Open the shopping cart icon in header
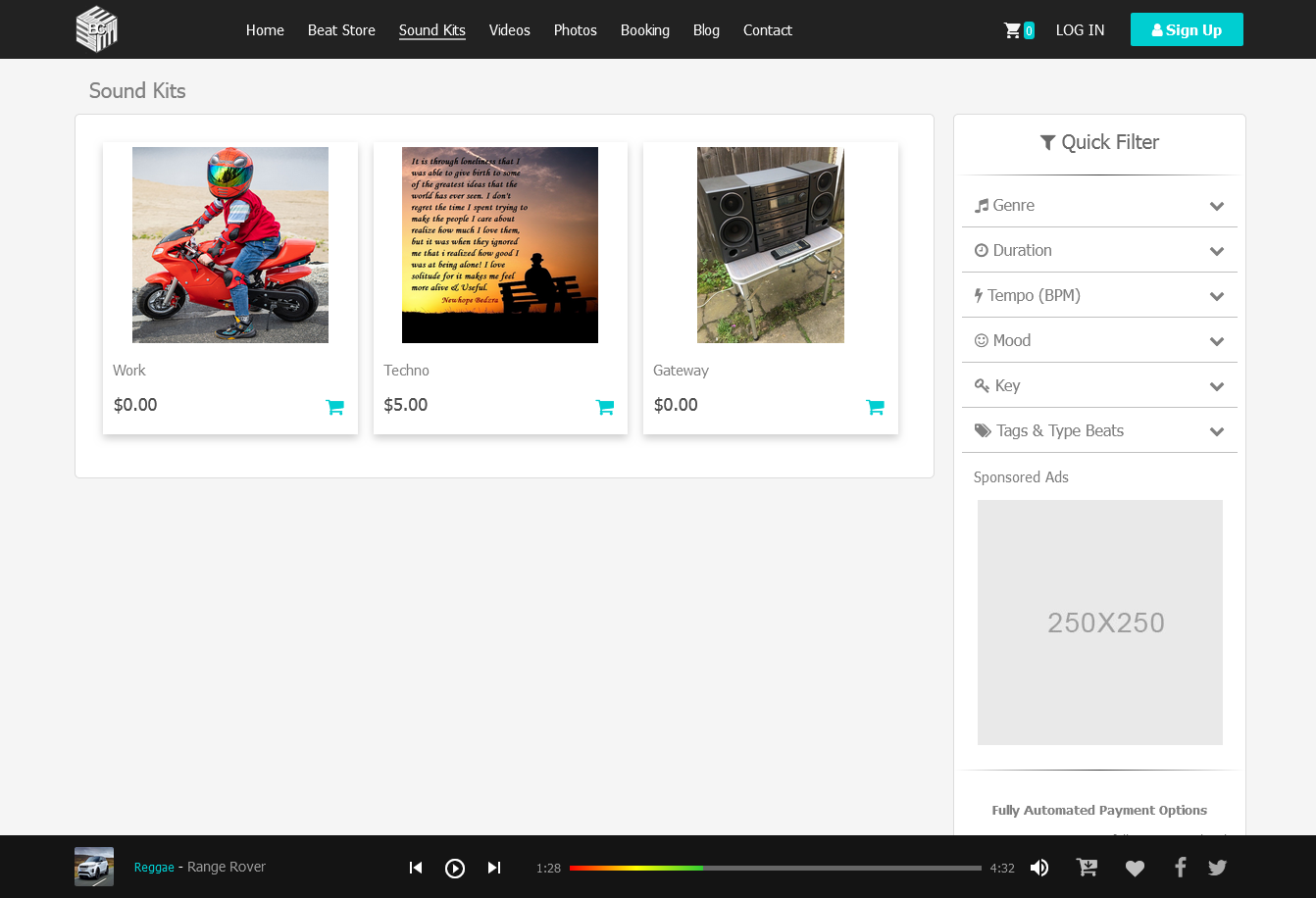Screen dimensions: 1316x898 click(x=1012, y=30)
